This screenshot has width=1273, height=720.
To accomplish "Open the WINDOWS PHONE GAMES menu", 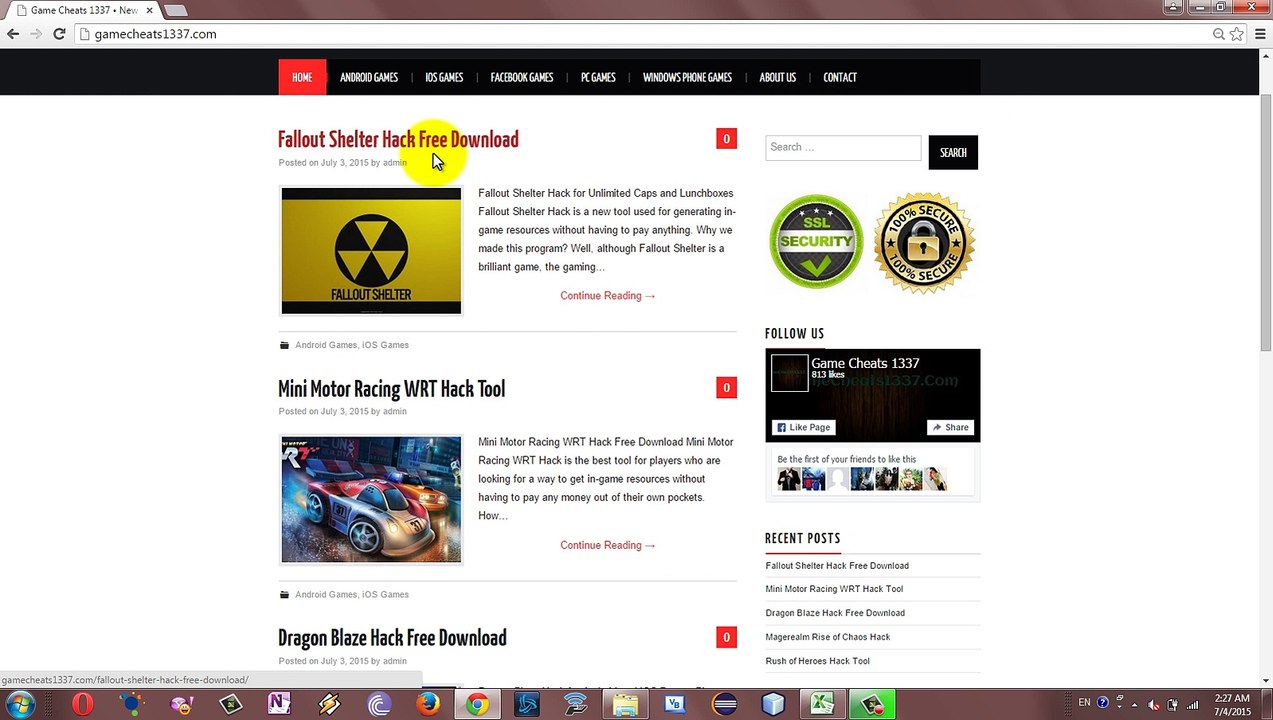I will tap(687, 77).
